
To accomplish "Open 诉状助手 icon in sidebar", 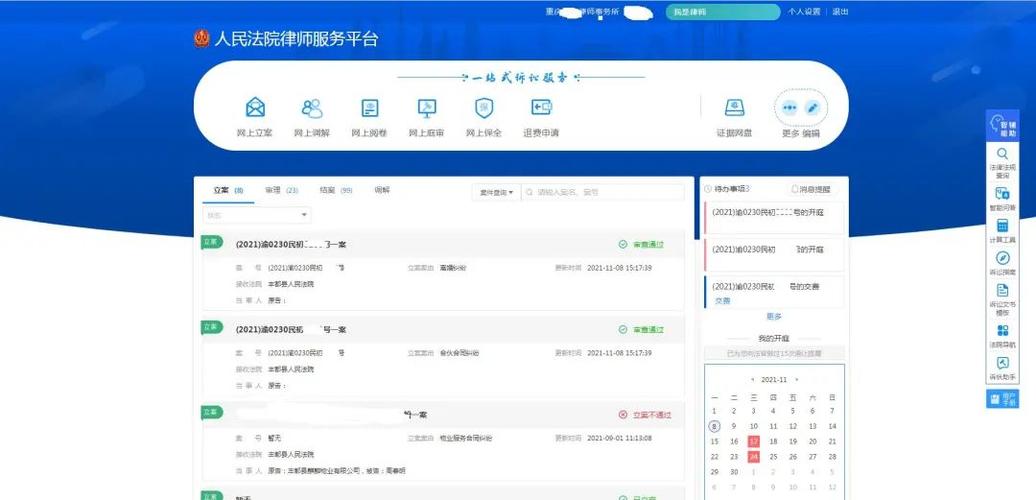I will point(1002,363).
